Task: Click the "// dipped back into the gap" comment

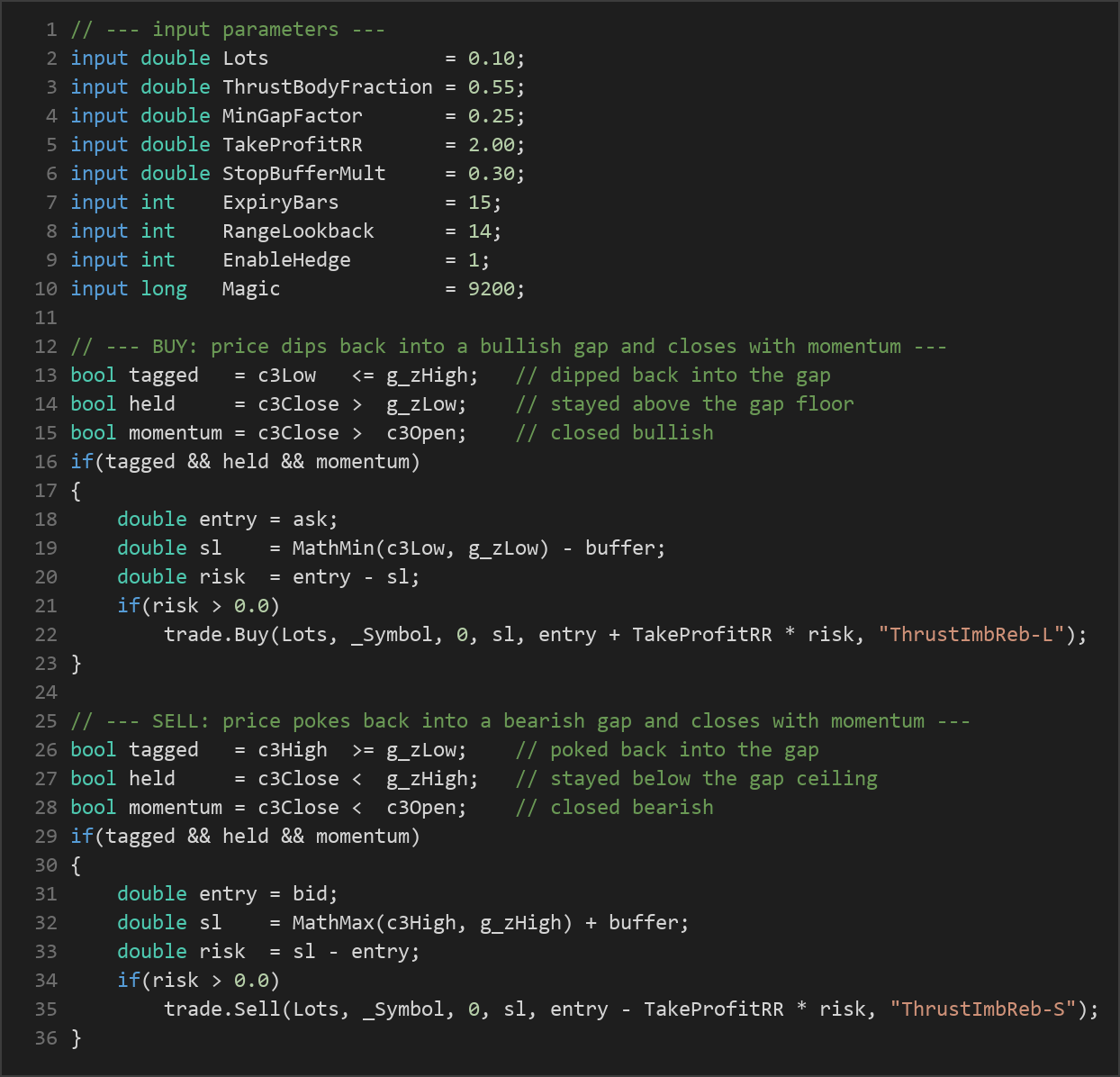Action: [x=673, y=376]
